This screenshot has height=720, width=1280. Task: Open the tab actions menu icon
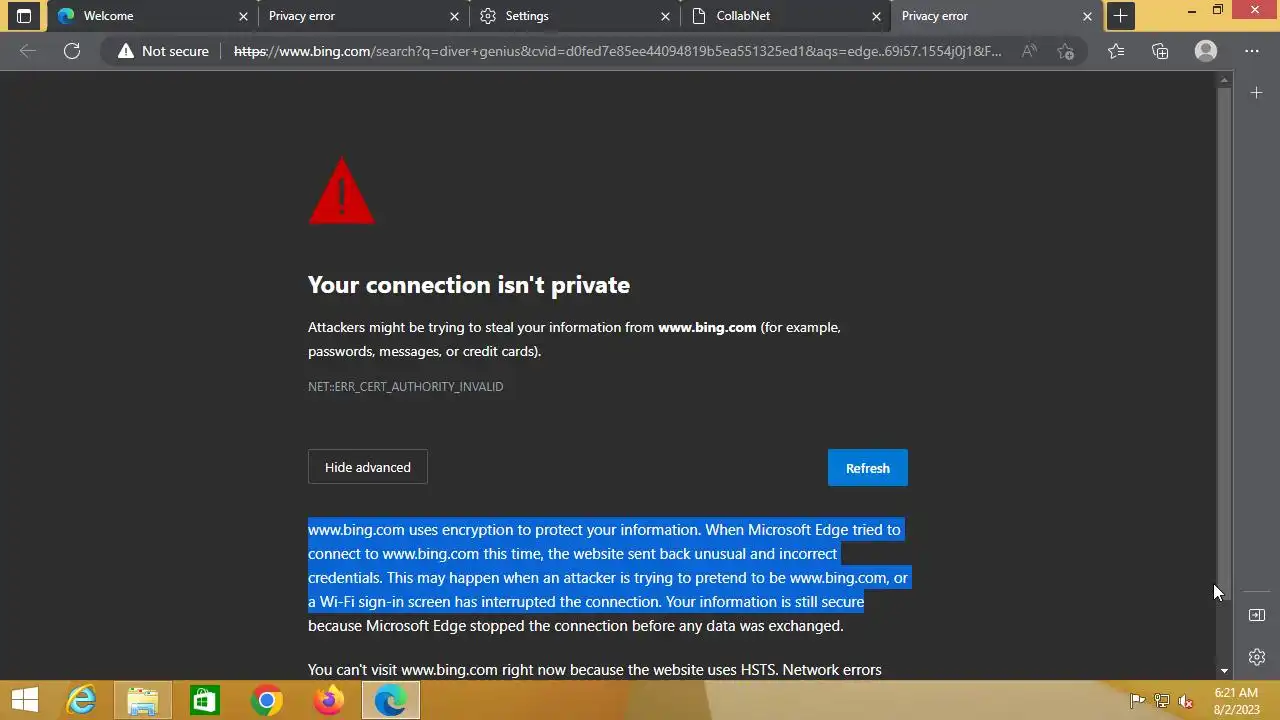tap(24, 16)
